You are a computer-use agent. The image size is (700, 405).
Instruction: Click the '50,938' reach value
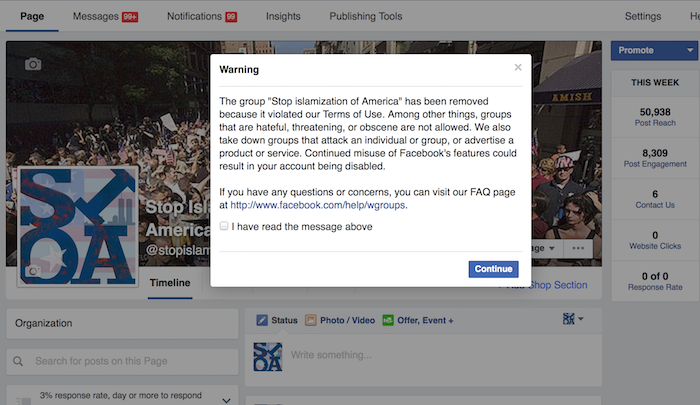tap(655, 112)
